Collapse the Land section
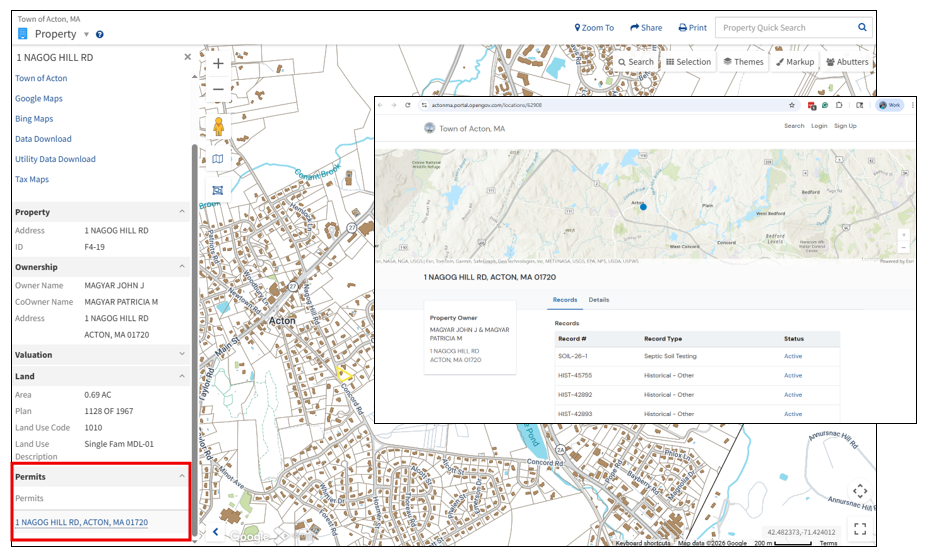The image size is (927, 558). [x=181, y=376]
